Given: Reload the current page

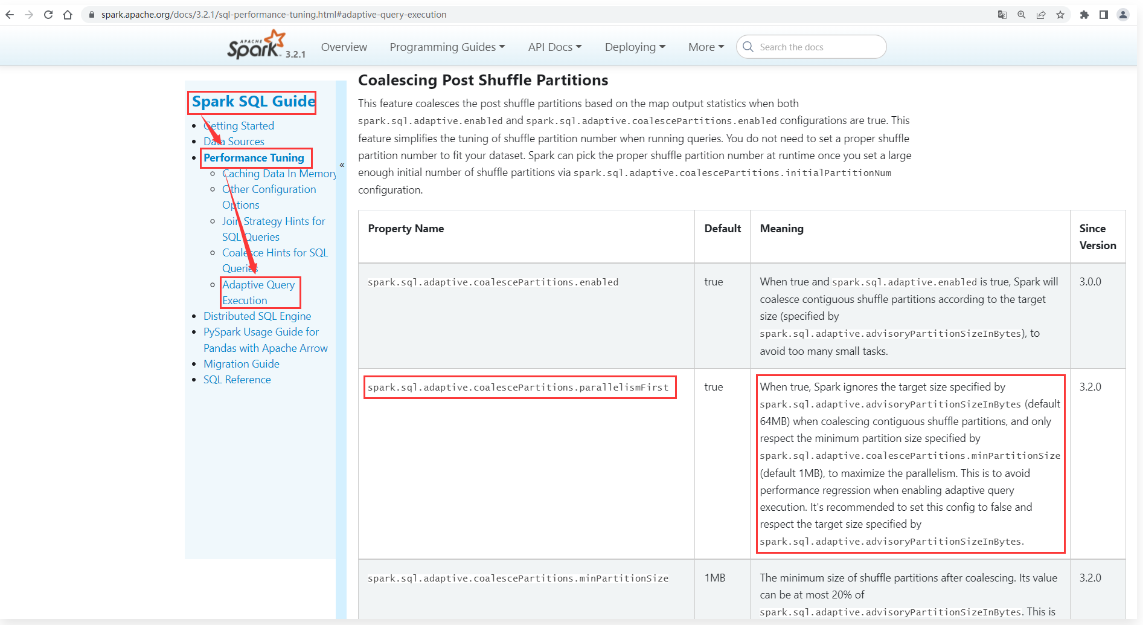Looking at the screenshot, I should click(48, 15).
